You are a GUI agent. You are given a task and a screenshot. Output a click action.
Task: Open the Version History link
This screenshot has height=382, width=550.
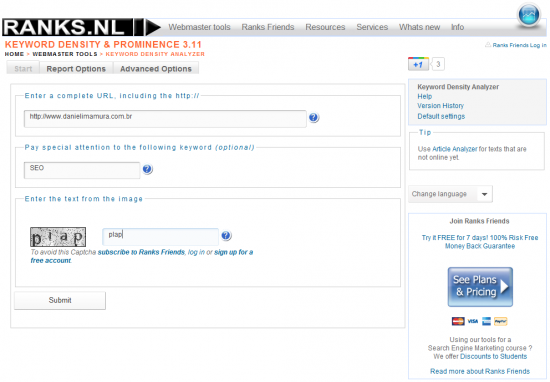coord(441,106)
